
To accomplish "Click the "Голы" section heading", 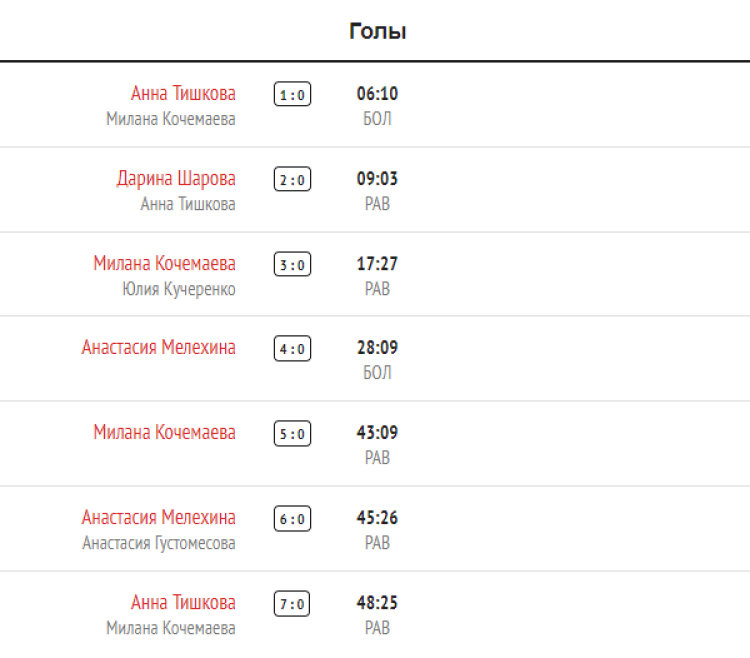I will [x=377, y=31].
